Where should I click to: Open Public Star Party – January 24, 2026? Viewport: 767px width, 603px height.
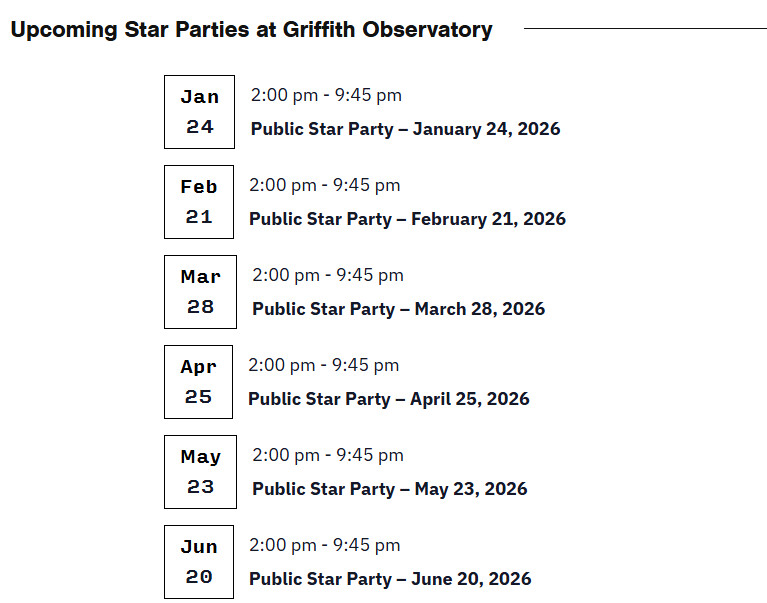(x=405, y=129)
